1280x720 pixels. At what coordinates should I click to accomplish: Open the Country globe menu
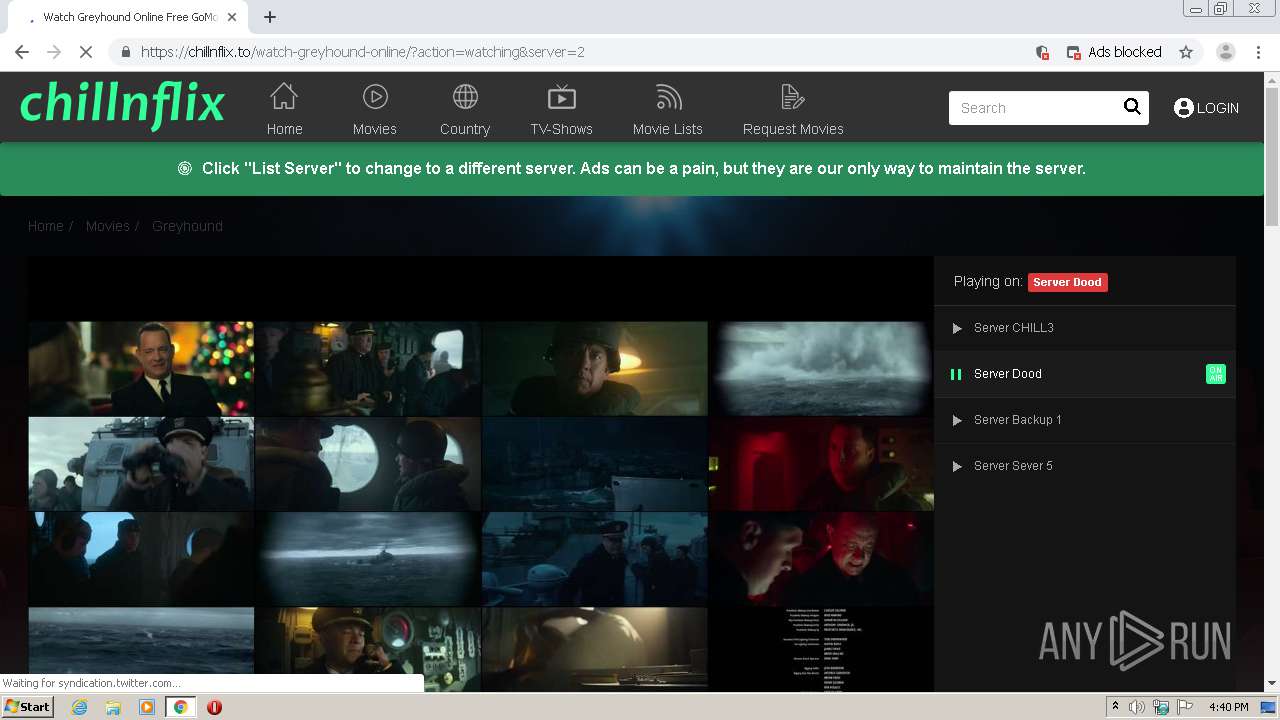(465, 97)
